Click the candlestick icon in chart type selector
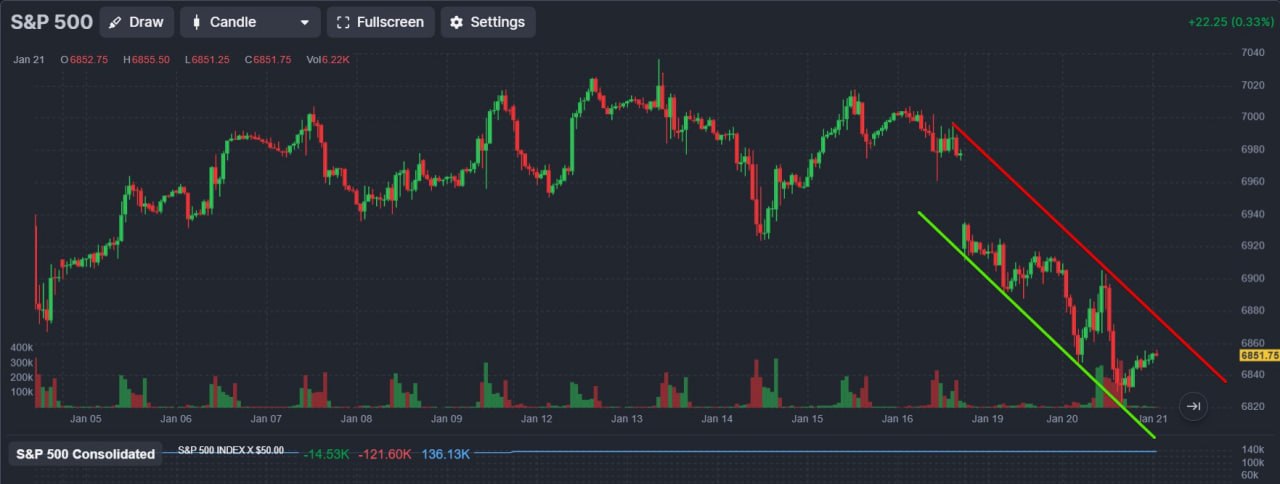The height and width of the screenshot is (484, 1280). 196,22
